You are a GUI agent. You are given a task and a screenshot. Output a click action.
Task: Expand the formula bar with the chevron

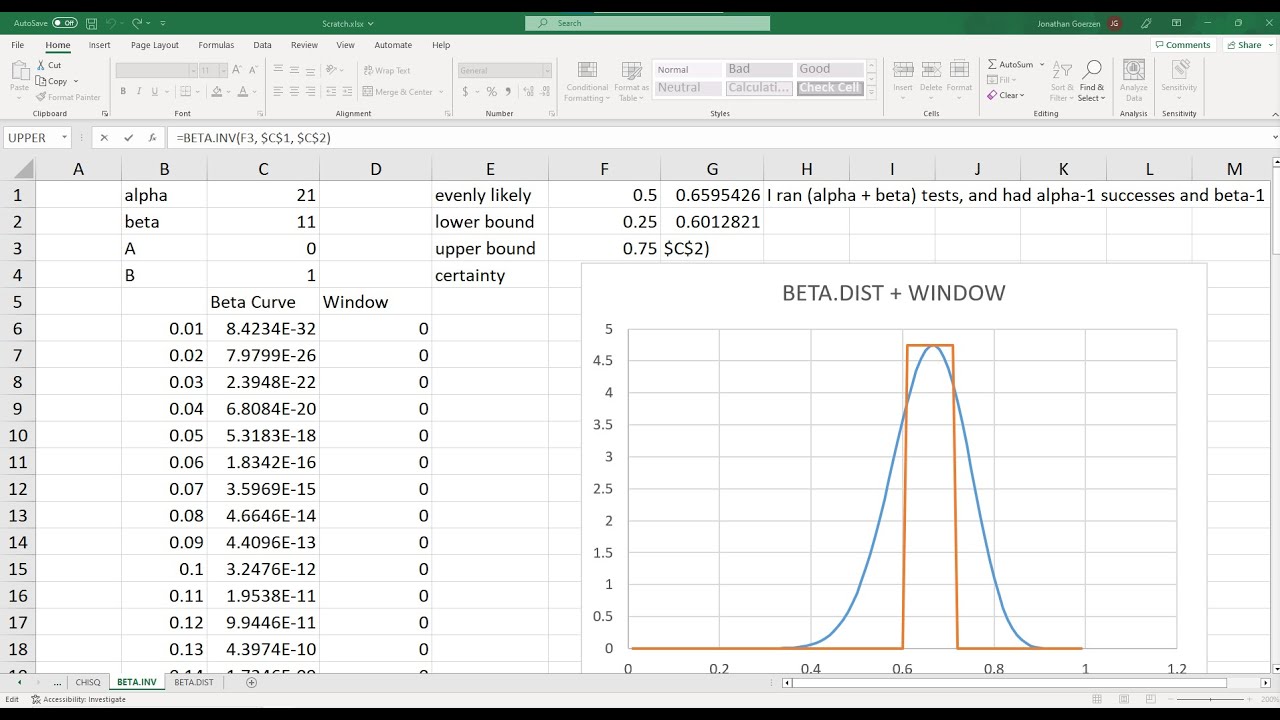[1274, 138]
